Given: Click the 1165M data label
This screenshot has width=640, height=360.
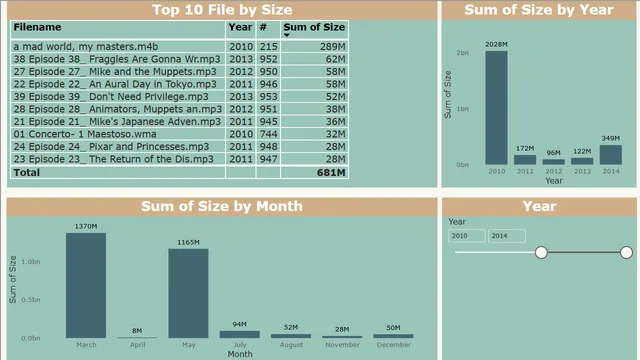Looking at the screenshot, I should (x=188, y=242).
